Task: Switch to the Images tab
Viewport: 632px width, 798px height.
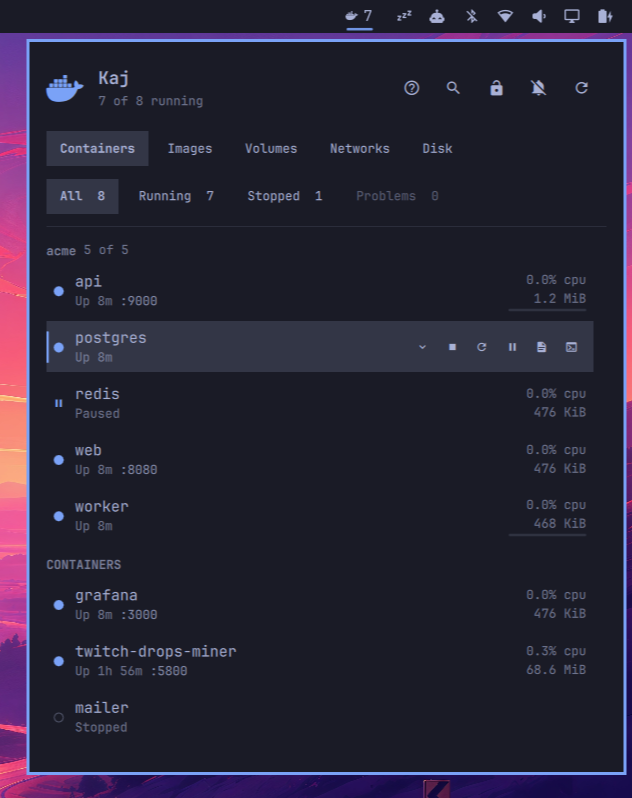Action: (190, 149)
